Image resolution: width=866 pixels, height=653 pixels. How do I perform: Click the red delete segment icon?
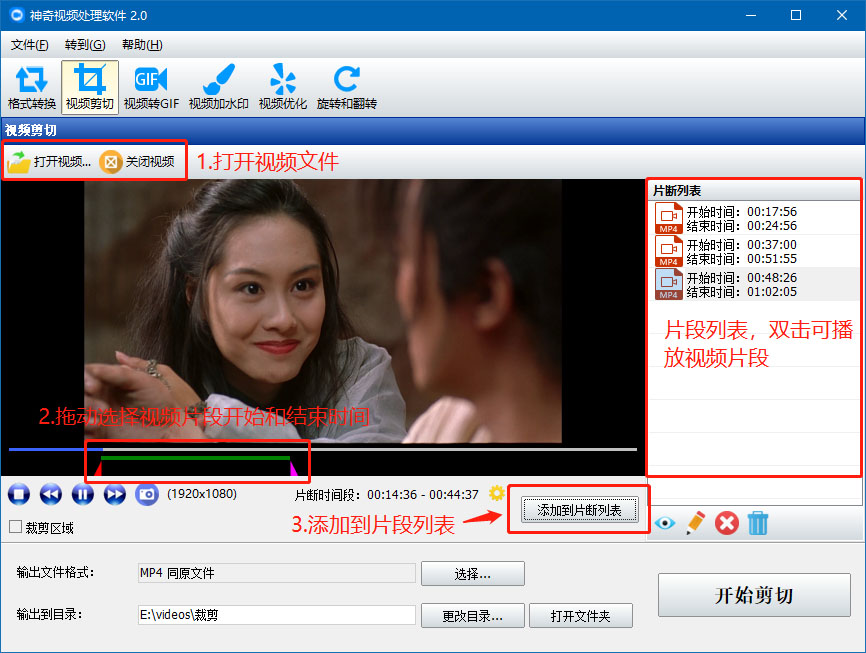click(x=727, y=522)
